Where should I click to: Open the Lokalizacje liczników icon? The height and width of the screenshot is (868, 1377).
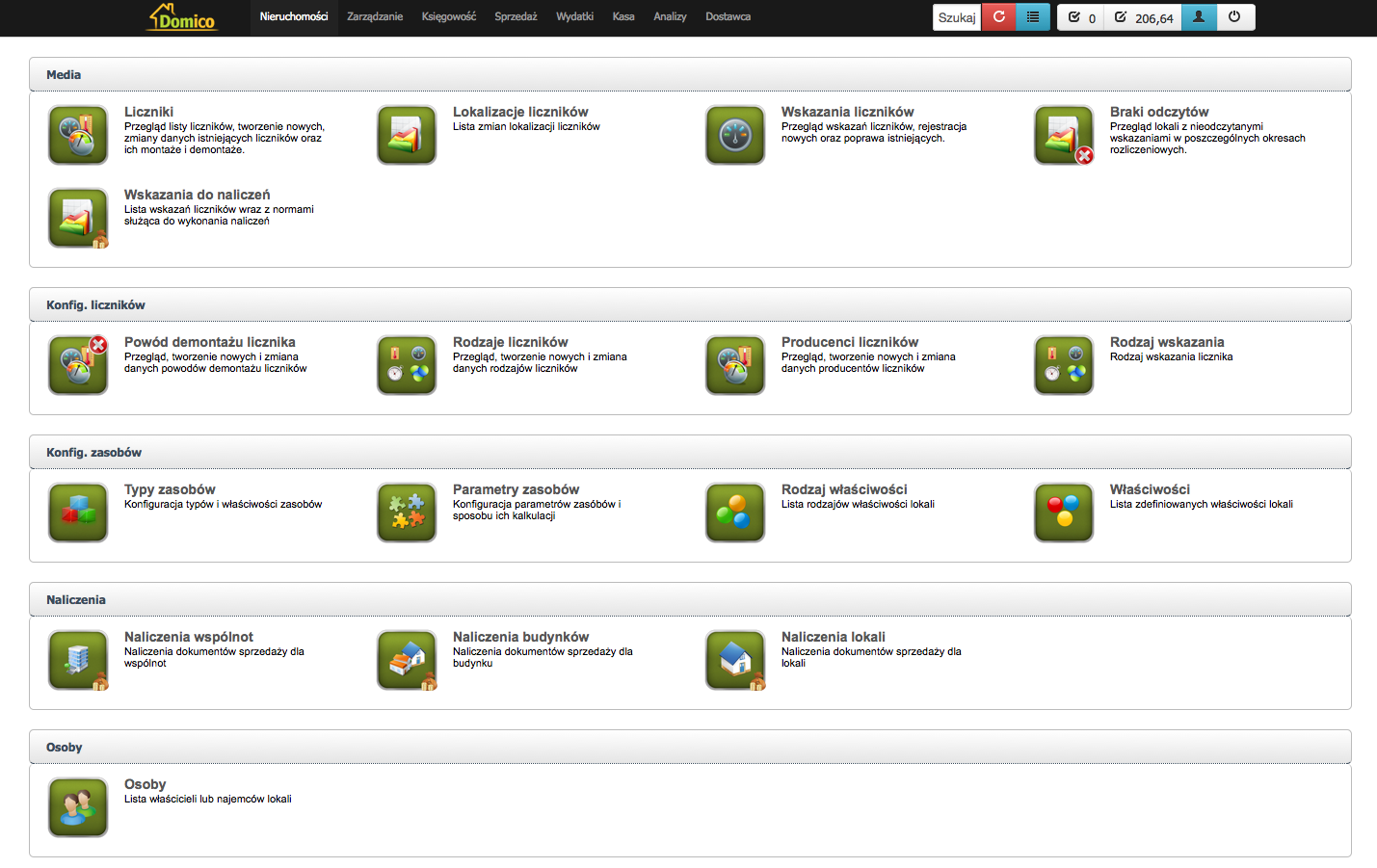point(407,135)
